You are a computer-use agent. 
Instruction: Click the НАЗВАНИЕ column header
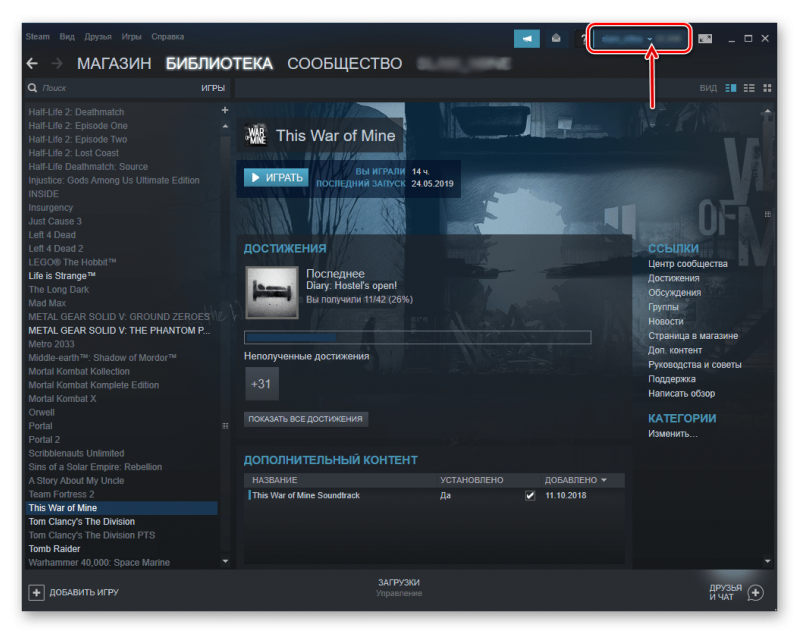274,480
